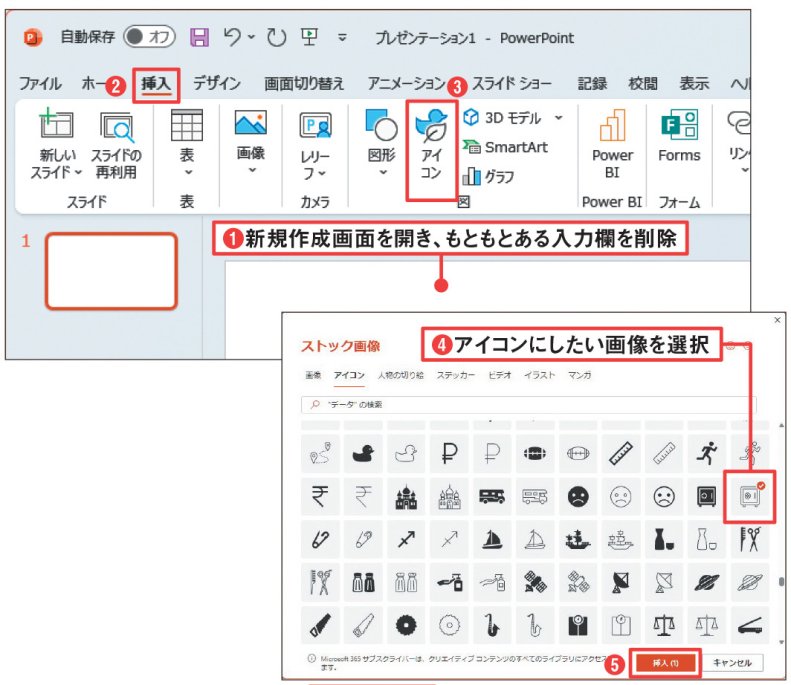791x685 pixels.
Task: Select the アイコン tab in stock dialog
Action: coord(349,375)
